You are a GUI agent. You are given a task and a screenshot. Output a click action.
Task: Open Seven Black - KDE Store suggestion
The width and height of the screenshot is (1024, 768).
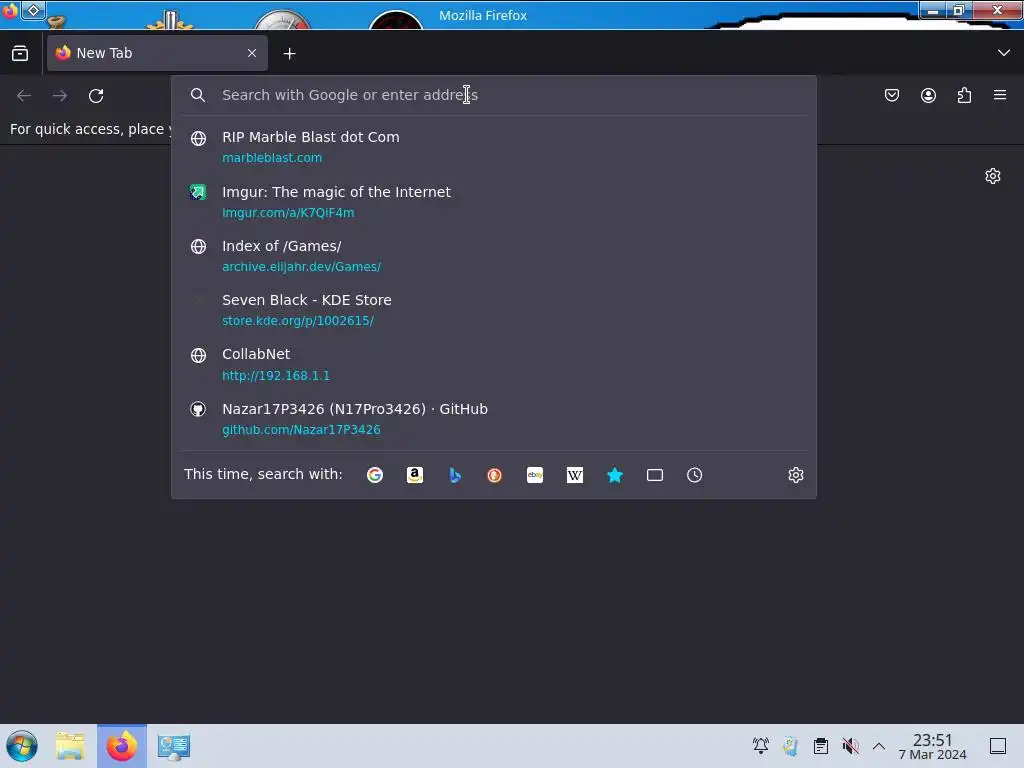click(494, 310)
